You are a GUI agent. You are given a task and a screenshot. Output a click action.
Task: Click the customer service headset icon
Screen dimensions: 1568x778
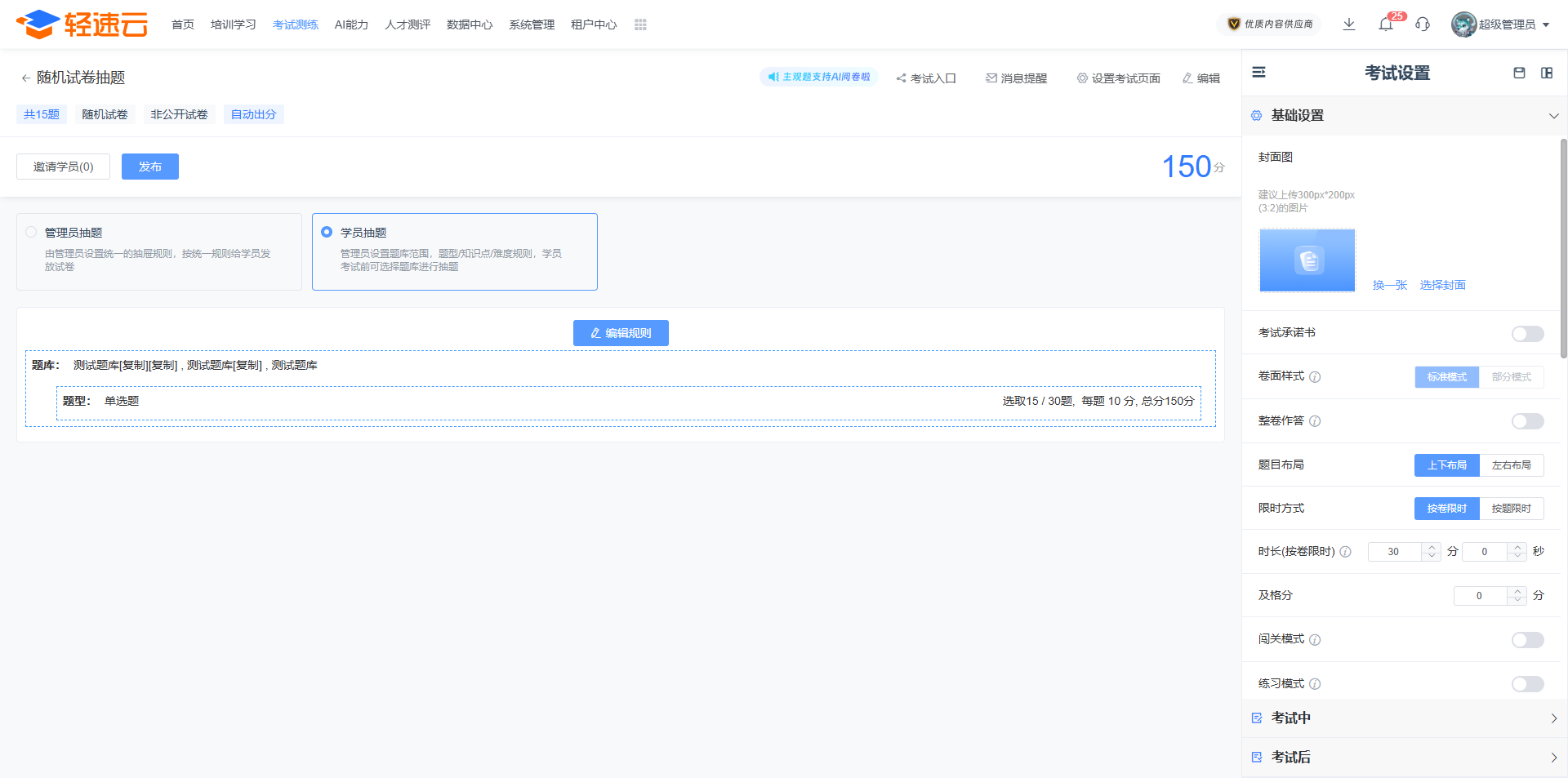click(1423, 24)
